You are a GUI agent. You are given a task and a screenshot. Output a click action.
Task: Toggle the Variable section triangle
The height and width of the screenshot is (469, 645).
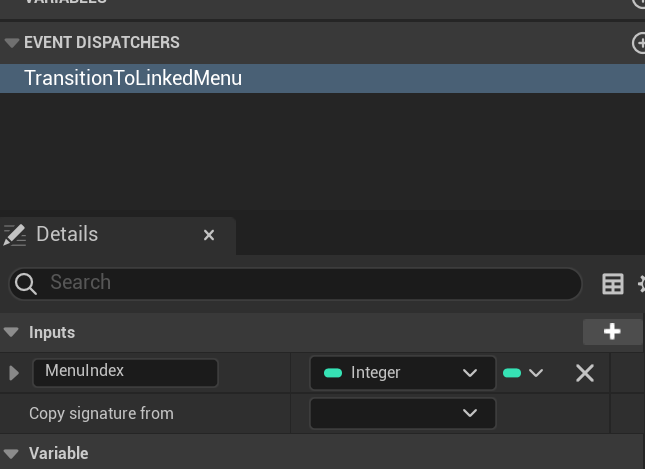[x=11, y=453]
